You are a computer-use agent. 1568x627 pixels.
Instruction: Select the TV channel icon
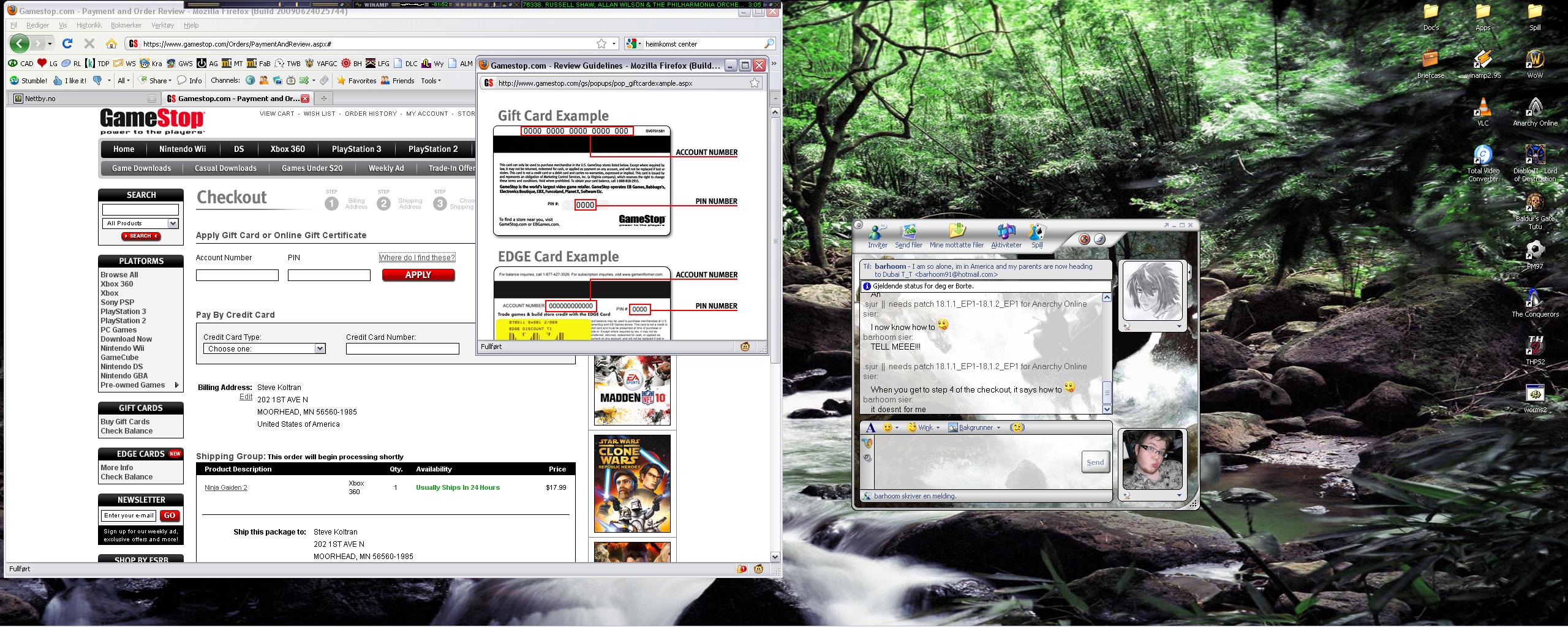point(290,80)
